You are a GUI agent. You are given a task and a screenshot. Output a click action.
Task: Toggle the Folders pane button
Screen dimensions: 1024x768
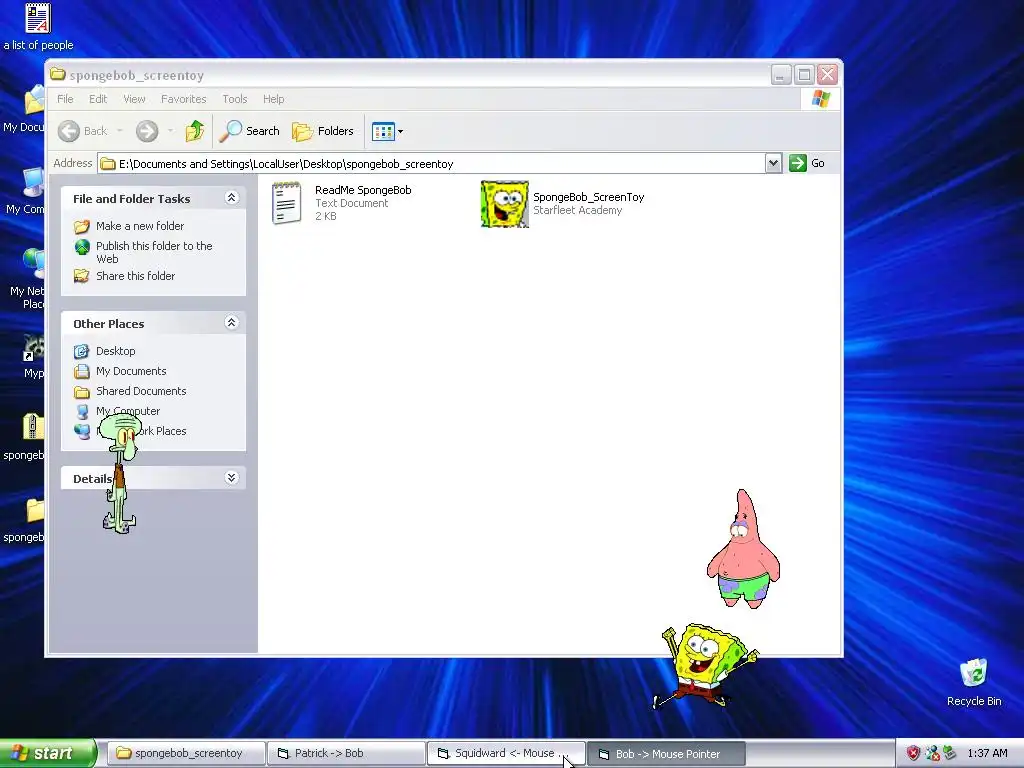coord(323,131)
